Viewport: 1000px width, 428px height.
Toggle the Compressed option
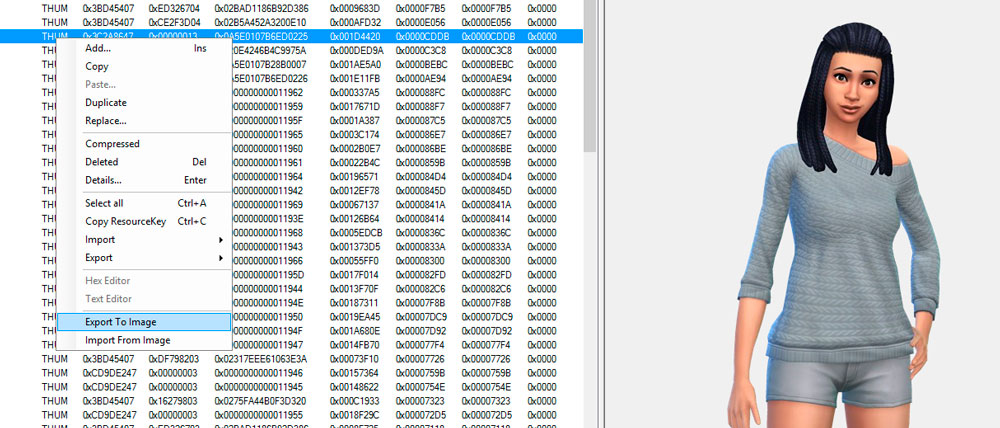112,144
